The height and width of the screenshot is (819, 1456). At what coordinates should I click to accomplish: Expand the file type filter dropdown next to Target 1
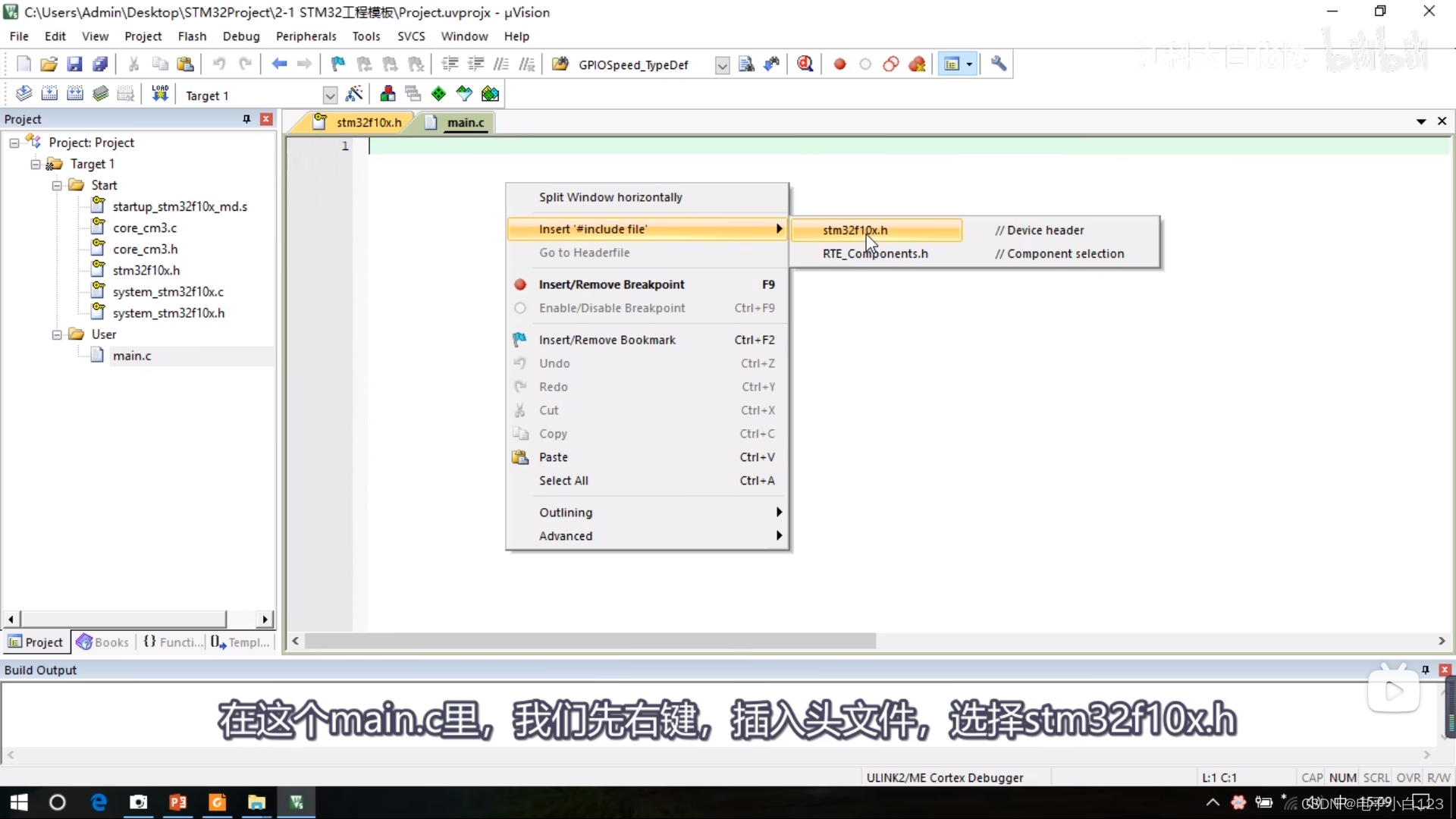pyautogui.click(x=329, y=95)
